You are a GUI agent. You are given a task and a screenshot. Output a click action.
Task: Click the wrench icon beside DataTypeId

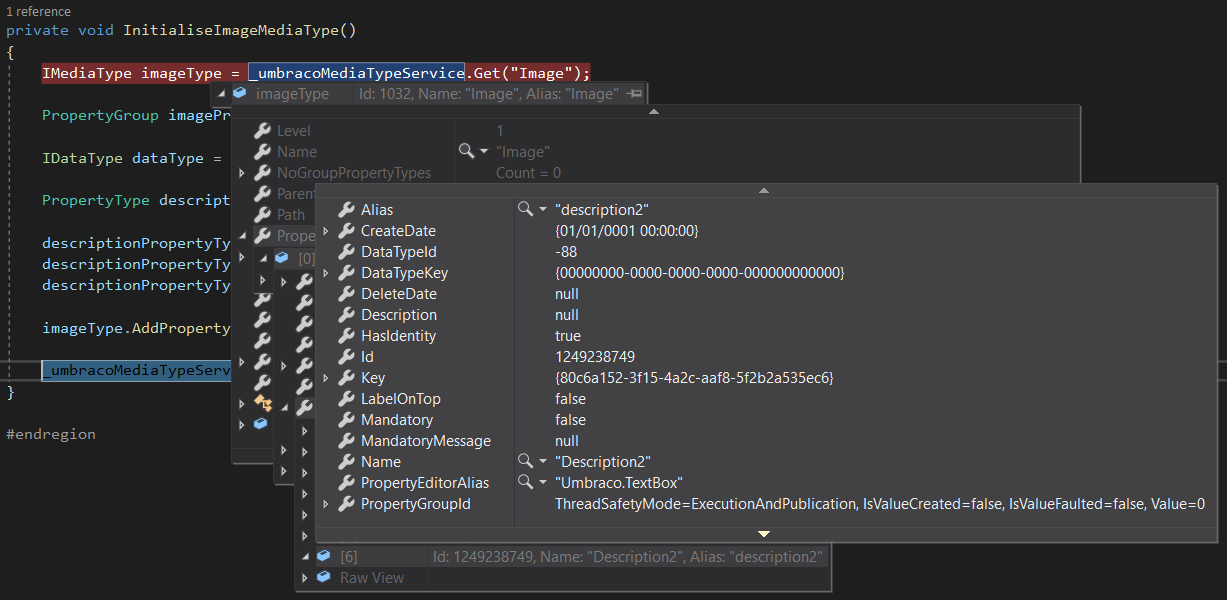[346, 252]
